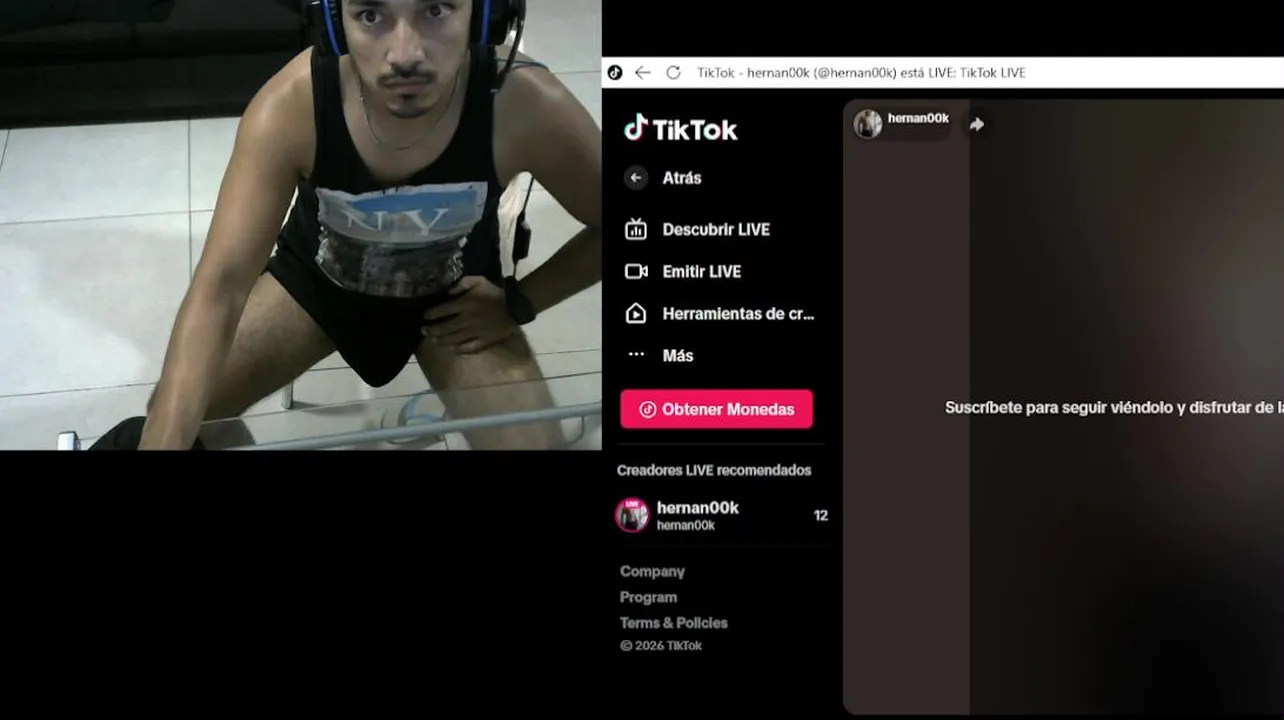Click the Obtener Monedas button
1284x720 pixels.
point(716,409)
